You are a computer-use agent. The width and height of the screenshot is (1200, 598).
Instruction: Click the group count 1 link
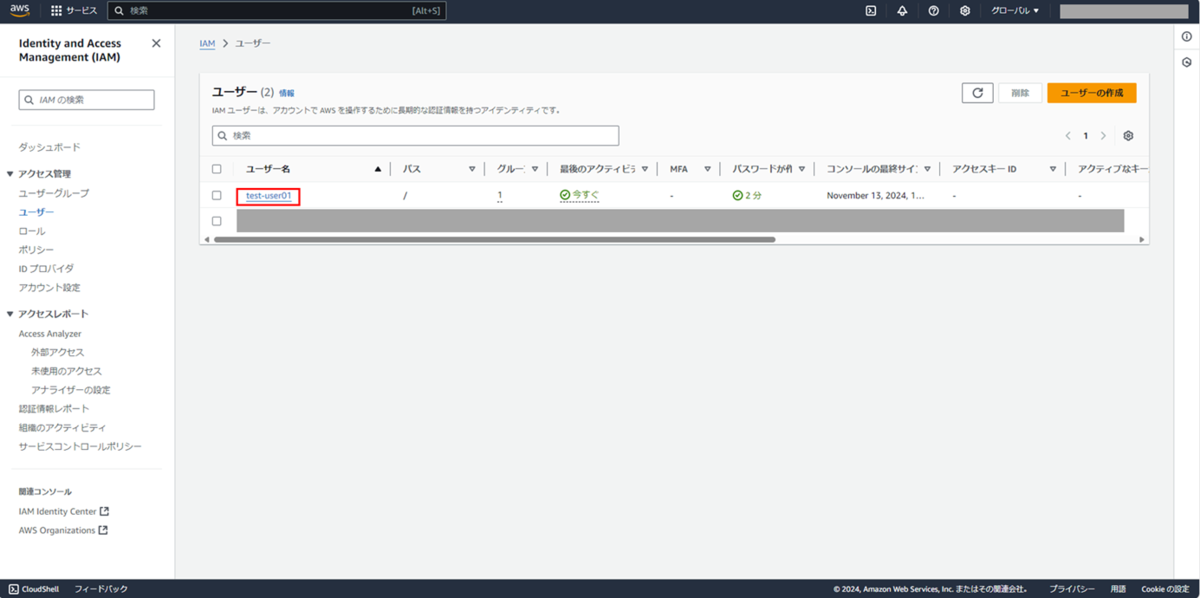point(500,196)
